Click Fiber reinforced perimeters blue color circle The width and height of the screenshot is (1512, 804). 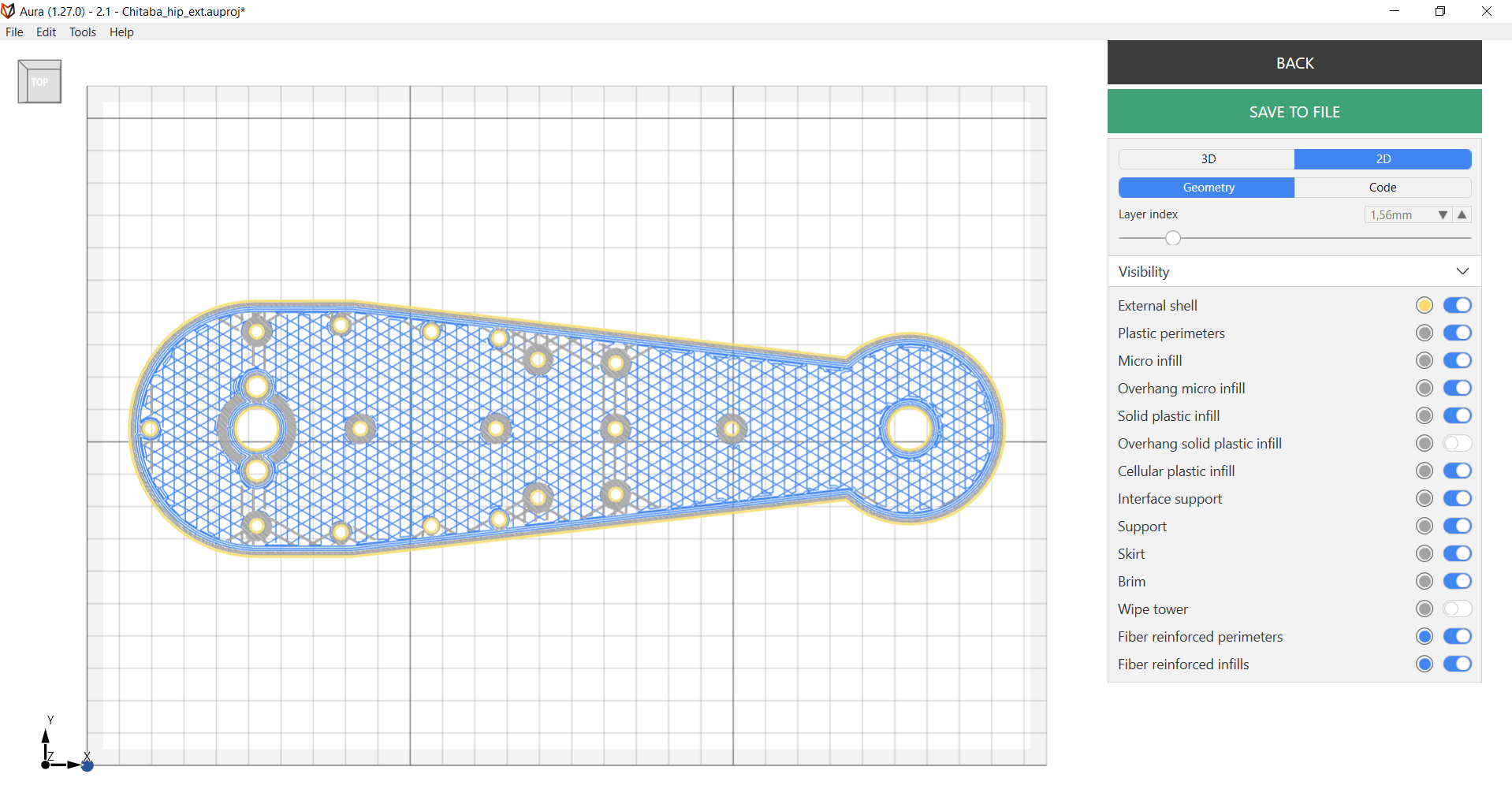point(1424,637)
